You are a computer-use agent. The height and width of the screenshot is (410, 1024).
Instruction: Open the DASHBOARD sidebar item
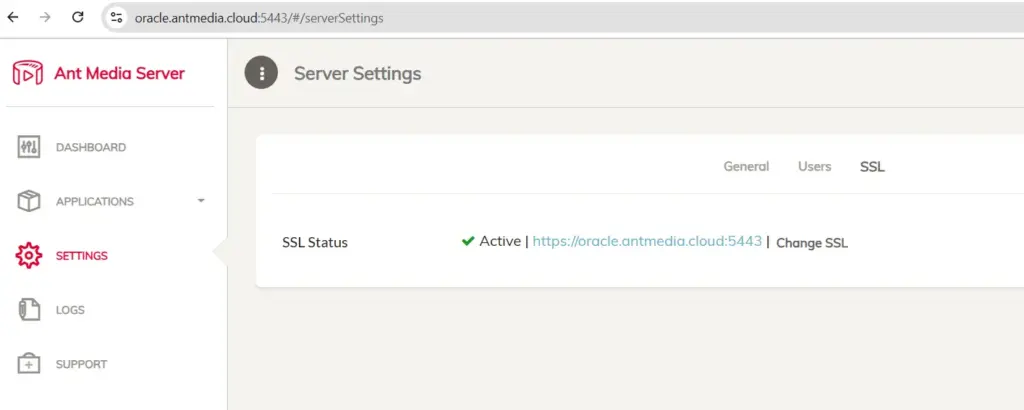[x=91, y=148]
